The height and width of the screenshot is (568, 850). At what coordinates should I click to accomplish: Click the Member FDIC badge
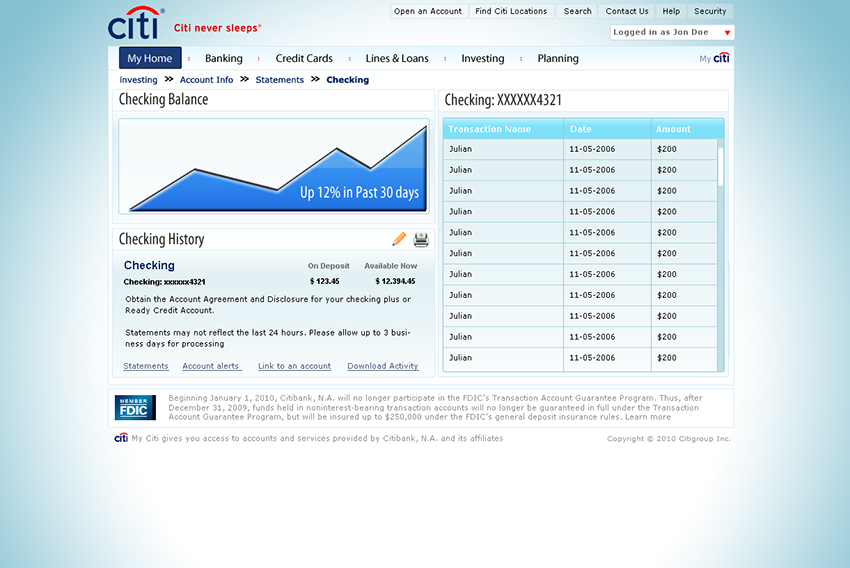pyautogui.click(x=135, y=408)
